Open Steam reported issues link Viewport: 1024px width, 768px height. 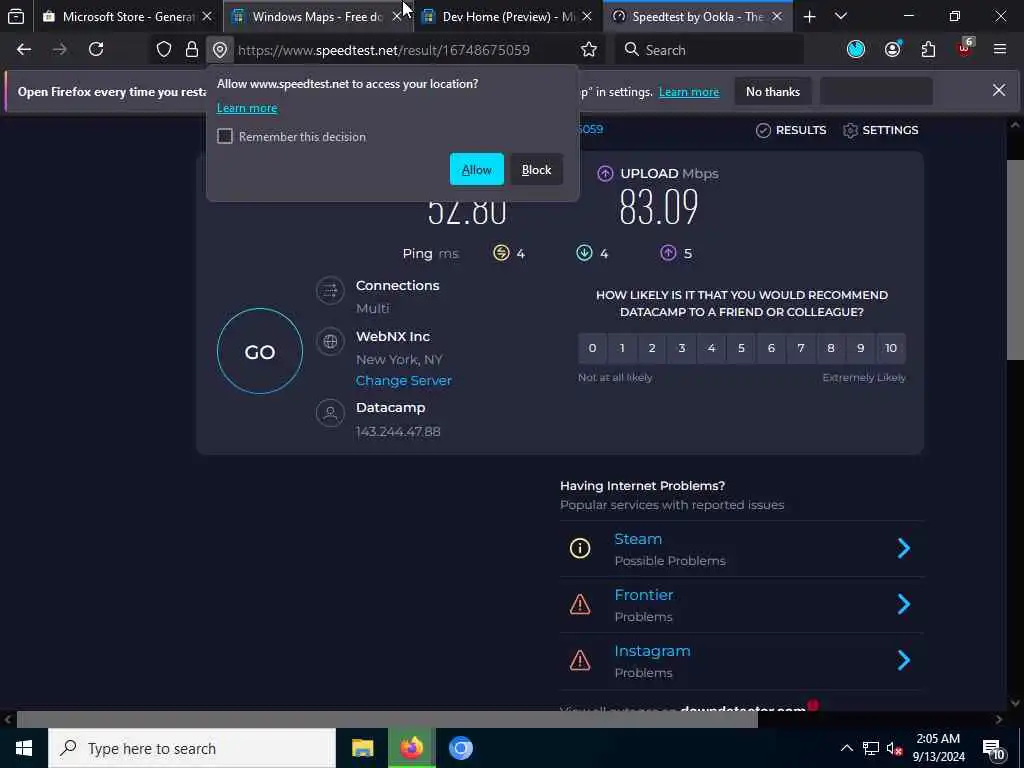point(638,539)
